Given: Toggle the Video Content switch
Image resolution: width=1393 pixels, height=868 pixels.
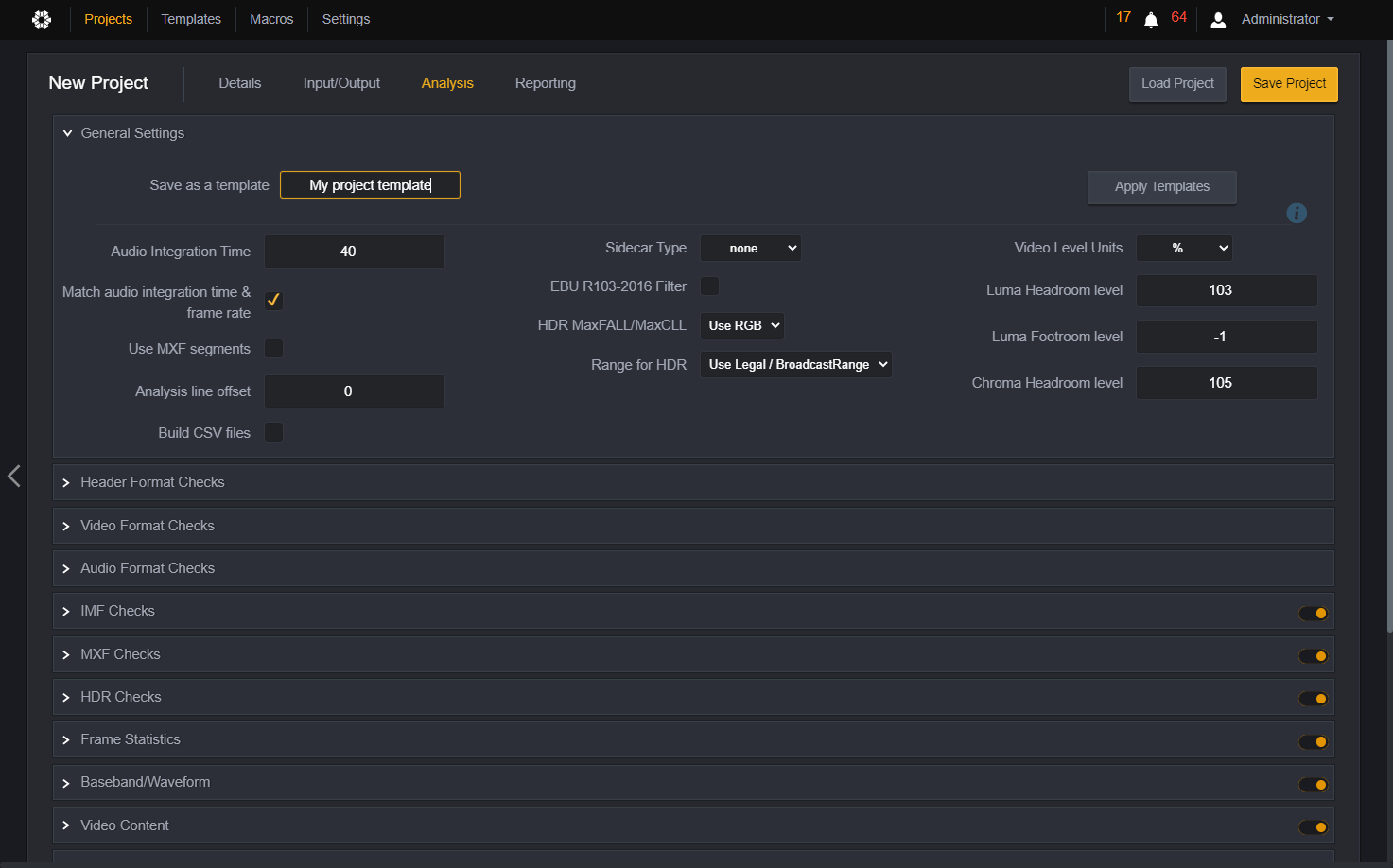Looking at the screenshot, I should (x=1313, y=827).
